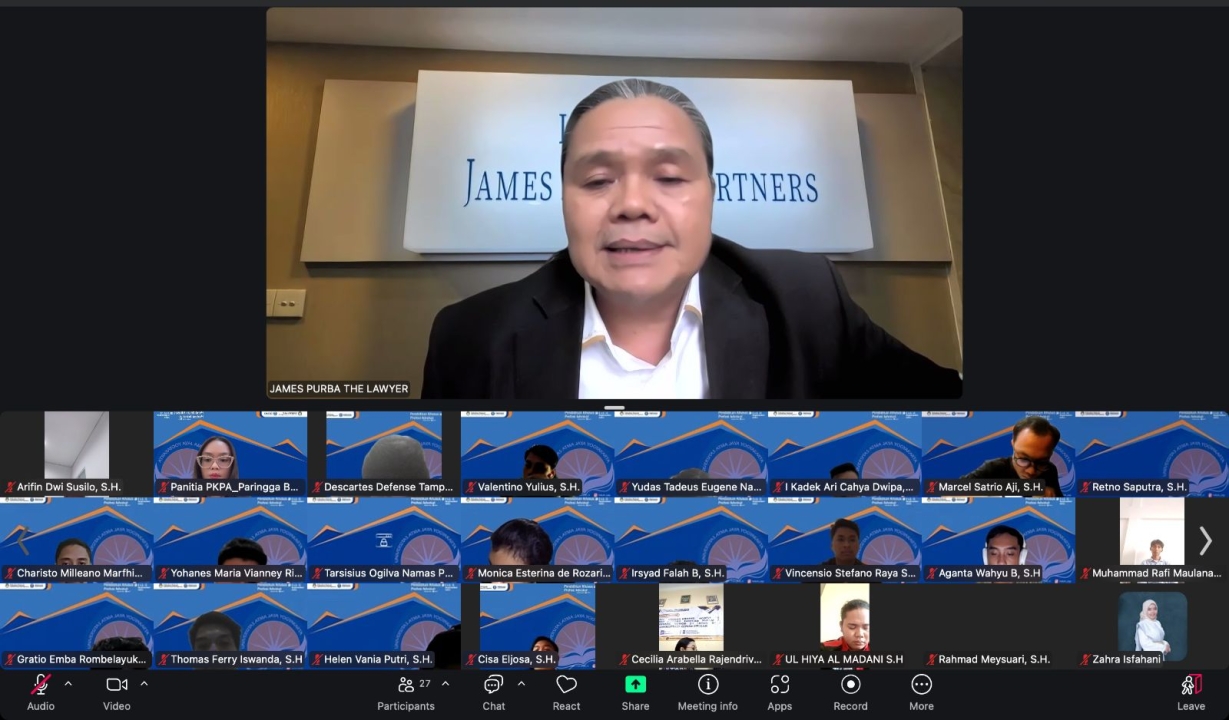Expand chat options chevron beside Chat
The height and width of the screenshot is (720, 1229).
[x=521, y=684]
